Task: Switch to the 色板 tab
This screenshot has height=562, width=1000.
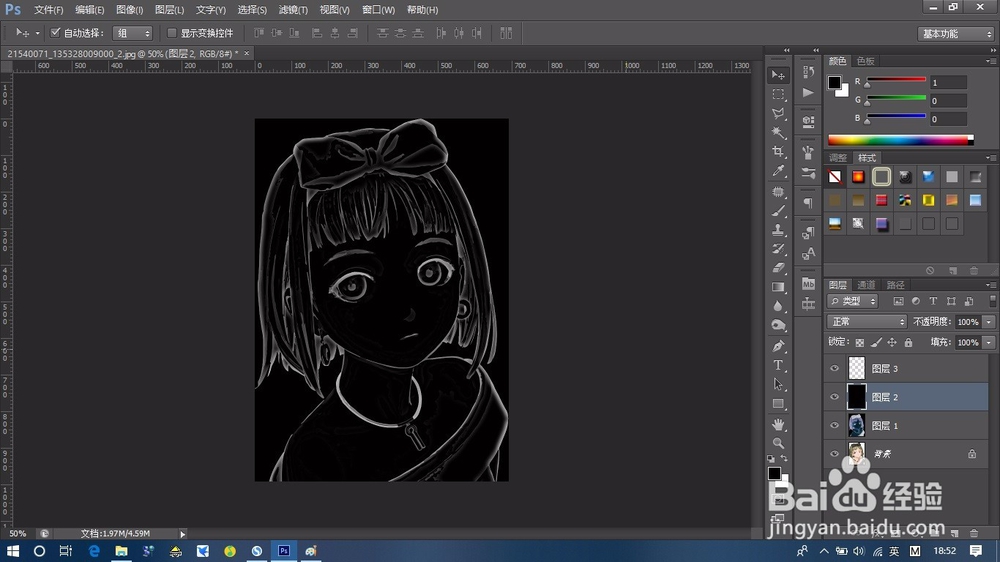Action: pos(865,61)
